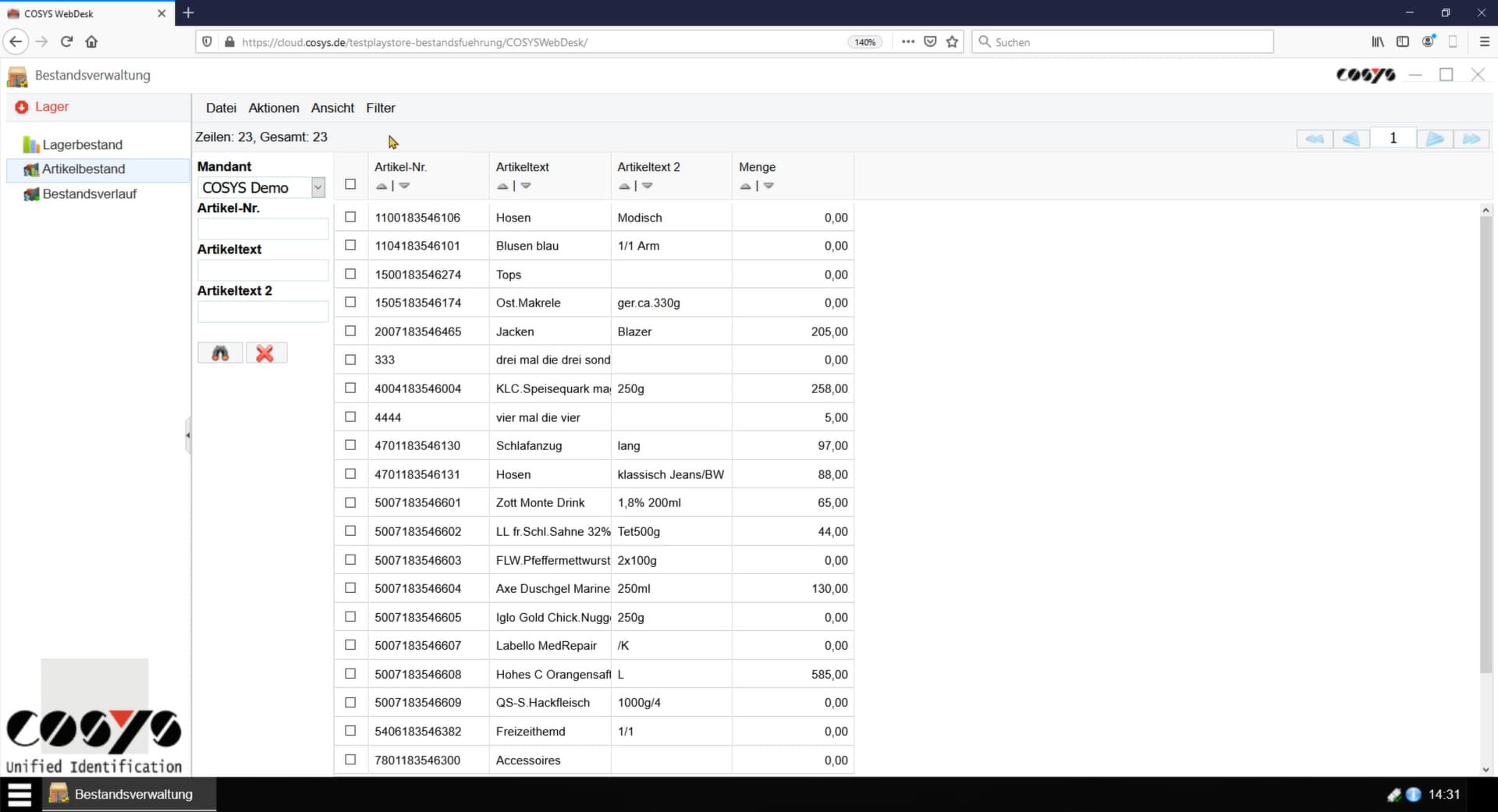This screenshot has width=1498, height=812.
Task: Sort Artikel-Nr. ascending arrow
Action: pos(382,186)
